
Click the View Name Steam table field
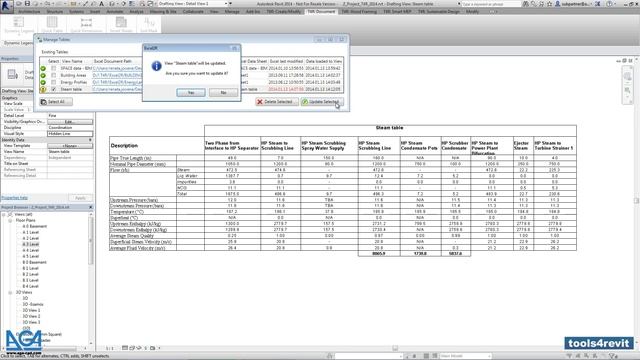click(x=70, y=152)
